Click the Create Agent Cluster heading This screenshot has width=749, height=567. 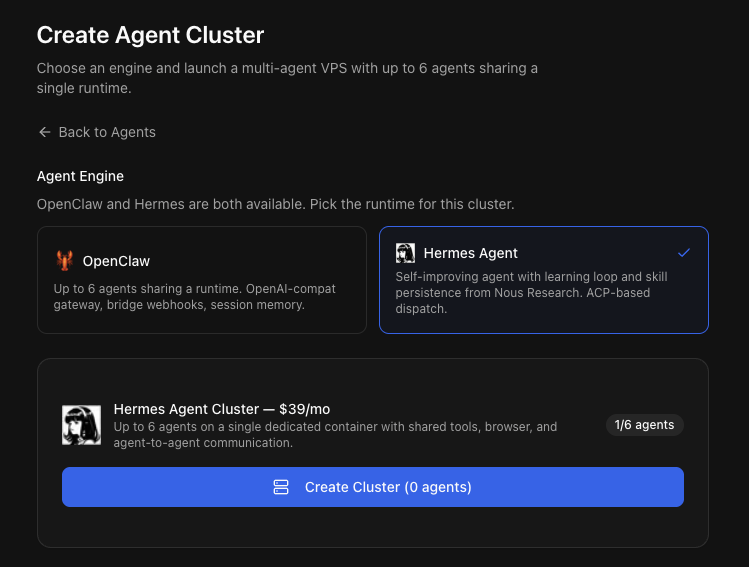click(x=150, y=35)
